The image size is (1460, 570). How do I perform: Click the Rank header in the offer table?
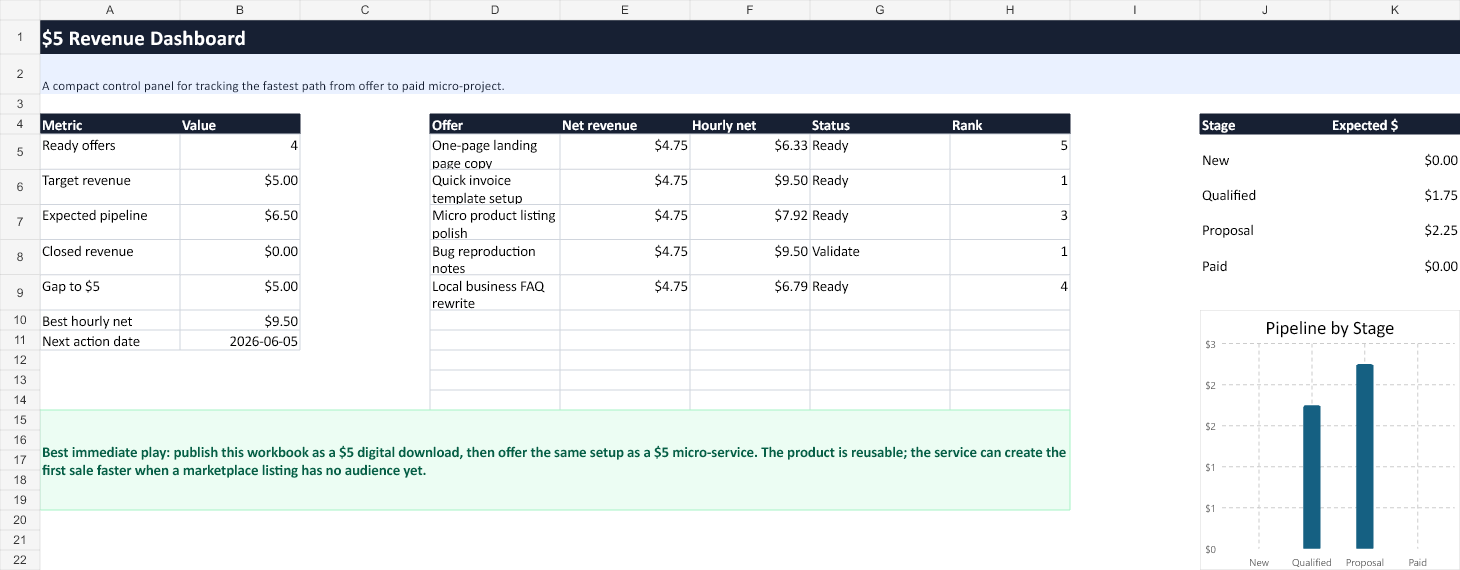[1010, 125]
